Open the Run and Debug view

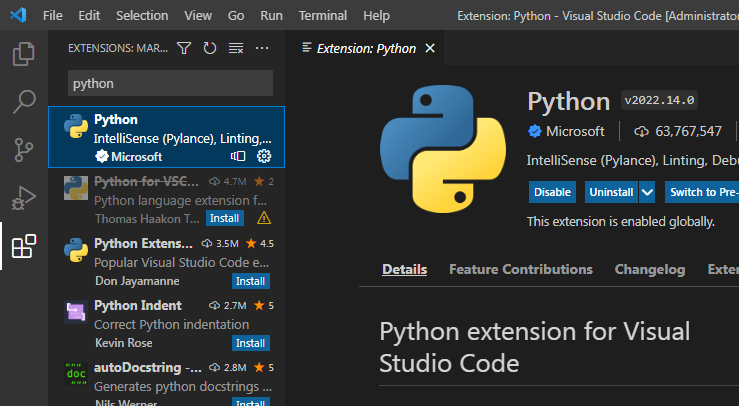point(24,197)
